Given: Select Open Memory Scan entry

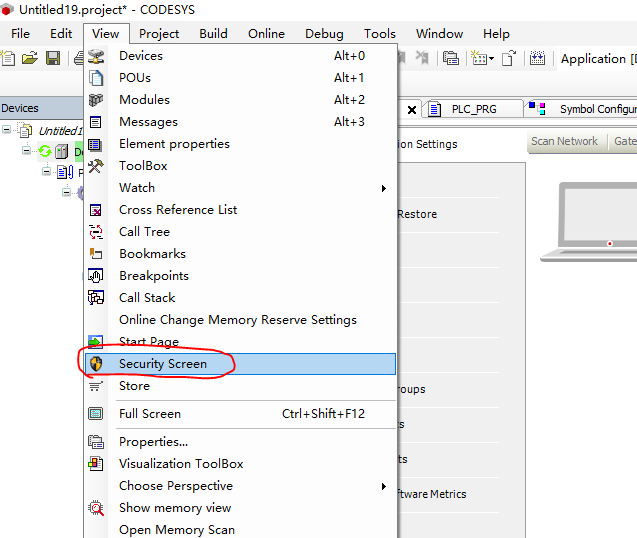Looking at the screenshot, I should (x=240, y=530).
